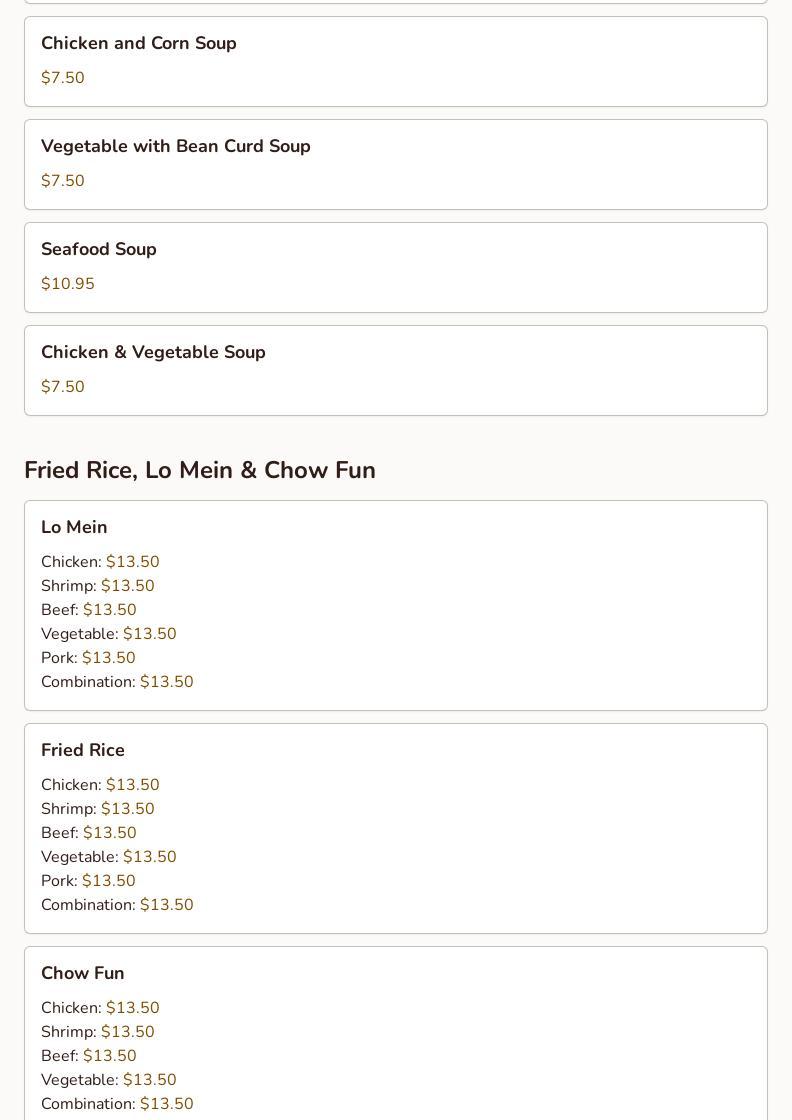
Task: Open the Fried Rice item title
Action: pyautogui.click(x=83, y=750)
